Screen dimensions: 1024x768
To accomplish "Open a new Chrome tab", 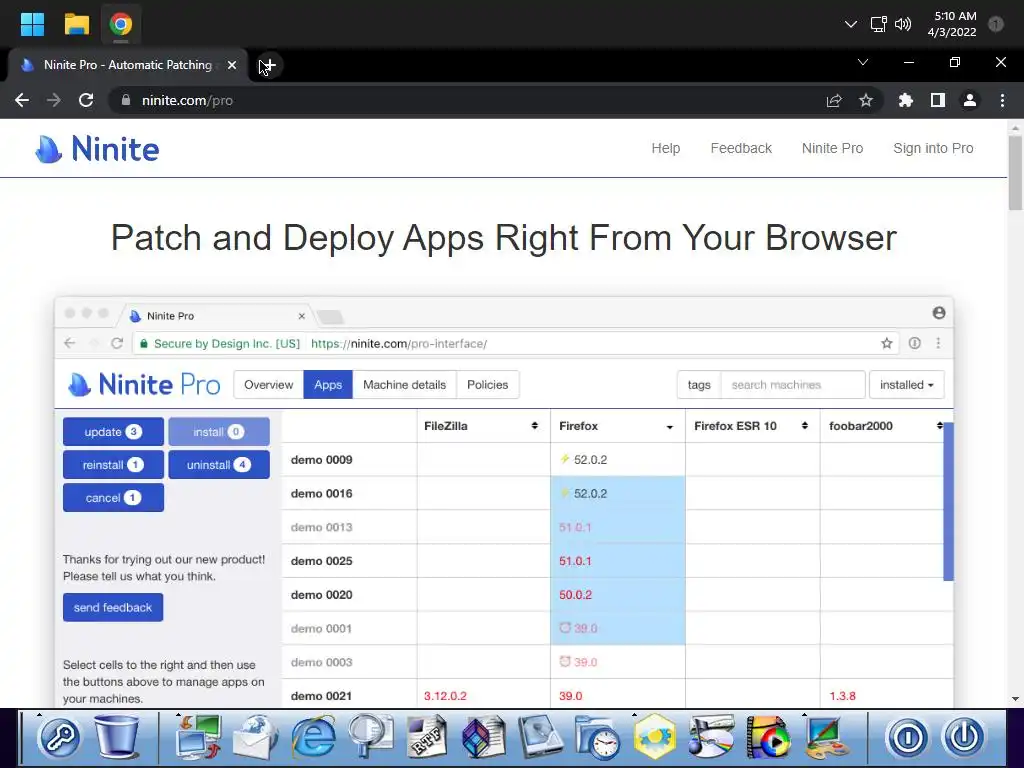I will [x=268, y=65].
